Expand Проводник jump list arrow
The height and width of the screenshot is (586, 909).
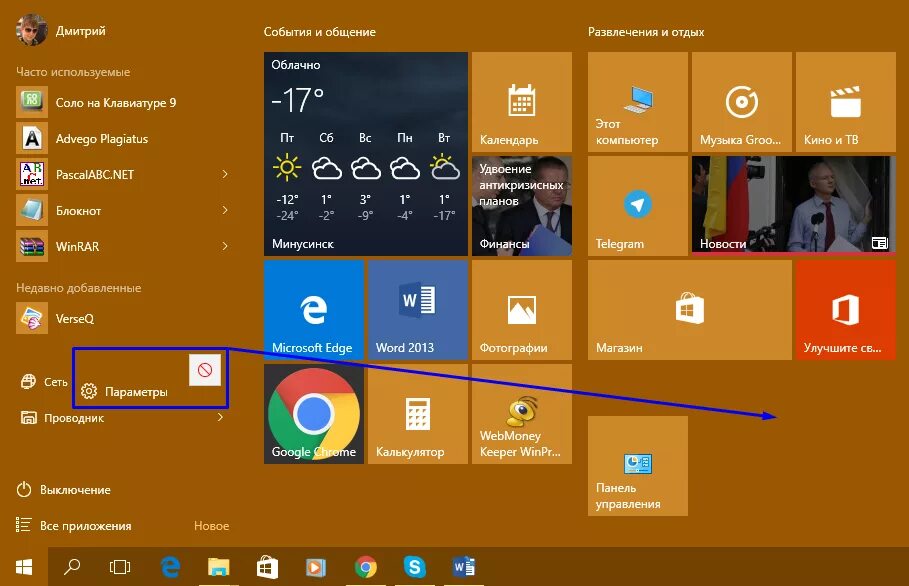pos(220,417)
